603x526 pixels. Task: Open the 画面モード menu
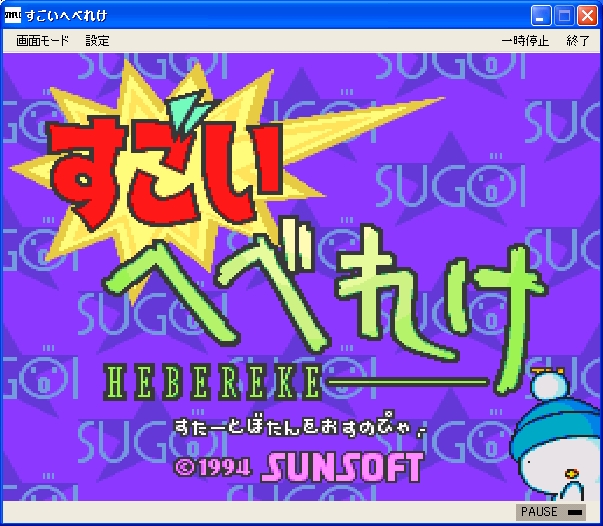(42, 41)
